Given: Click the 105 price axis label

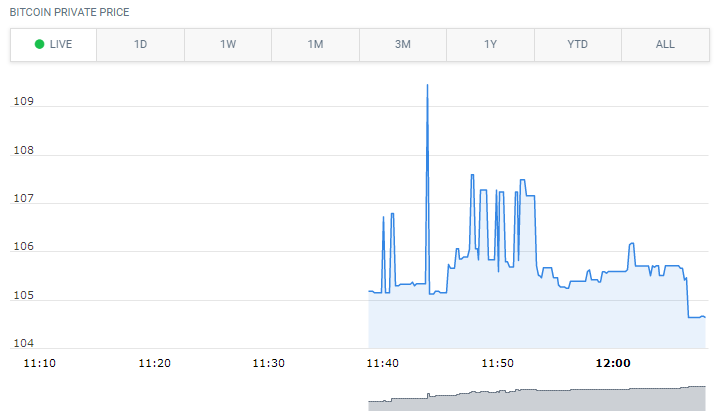Looking at the screenshot, I should (24, 295).
